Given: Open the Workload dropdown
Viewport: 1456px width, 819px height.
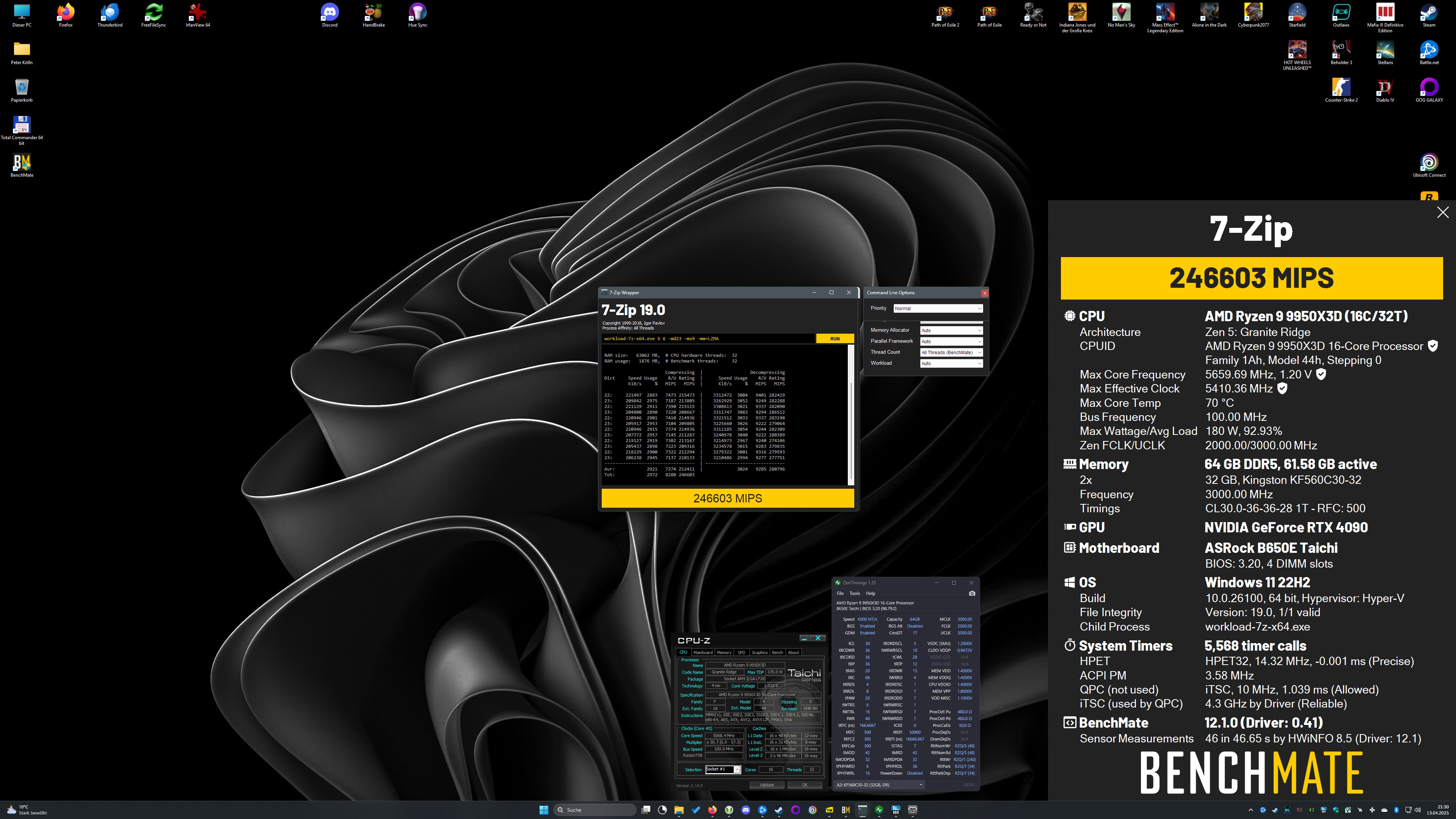Looking at the screenshot, I should (x=951, y=364).
